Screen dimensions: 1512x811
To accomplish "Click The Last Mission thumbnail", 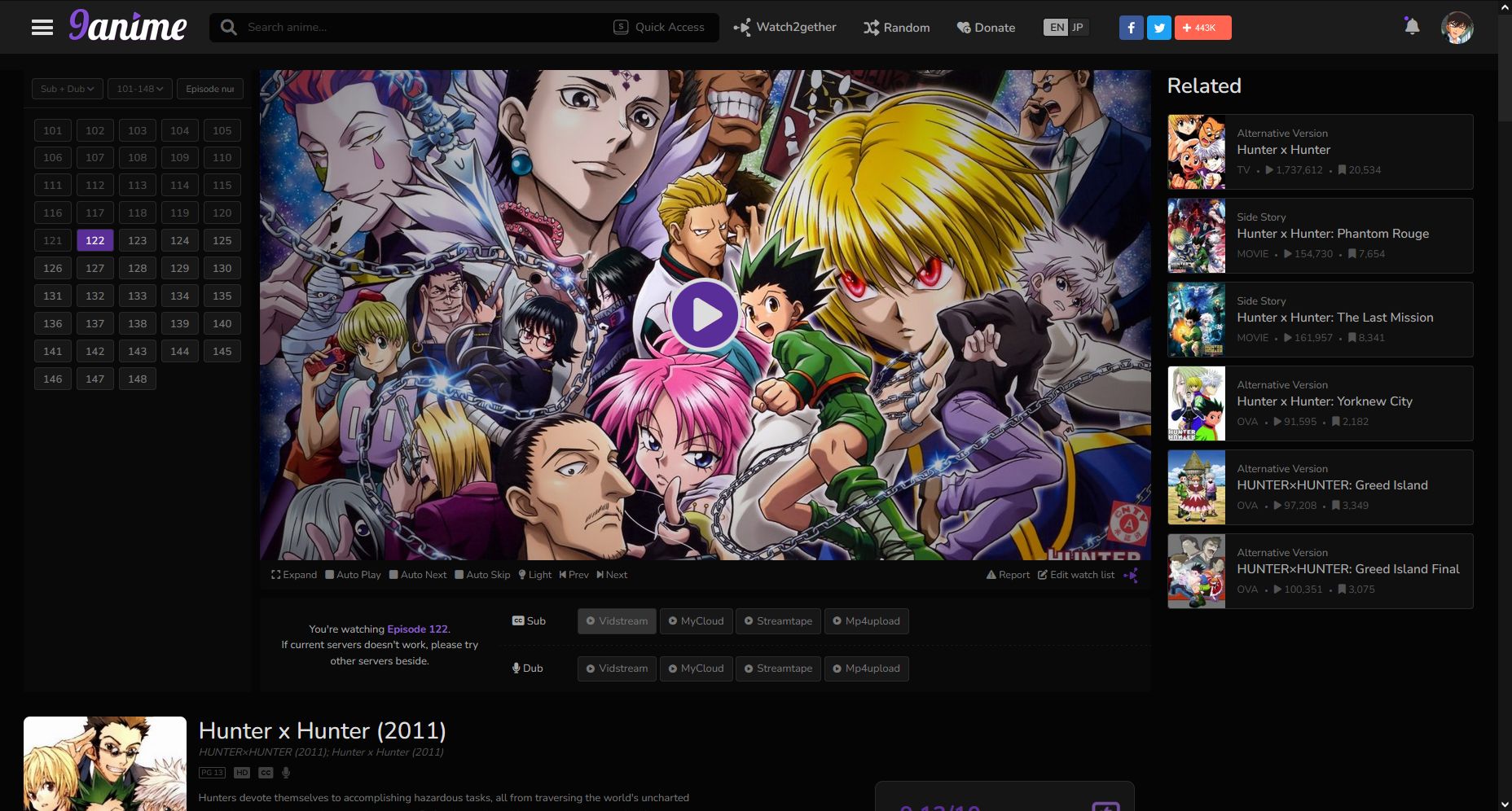I will click(x=1196, y=319).
